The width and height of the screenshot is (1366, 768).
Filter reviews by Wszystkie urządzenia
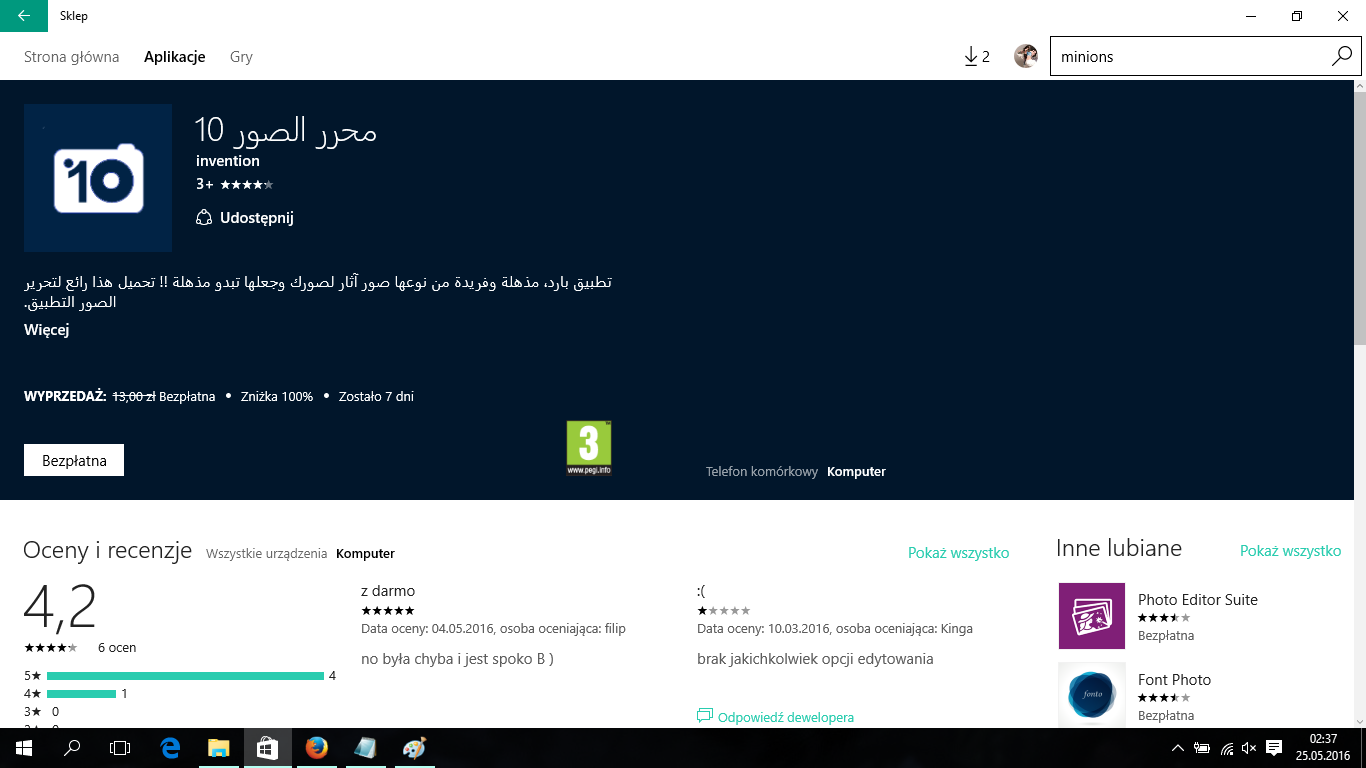pyautogui.click(x=267, y=553)
